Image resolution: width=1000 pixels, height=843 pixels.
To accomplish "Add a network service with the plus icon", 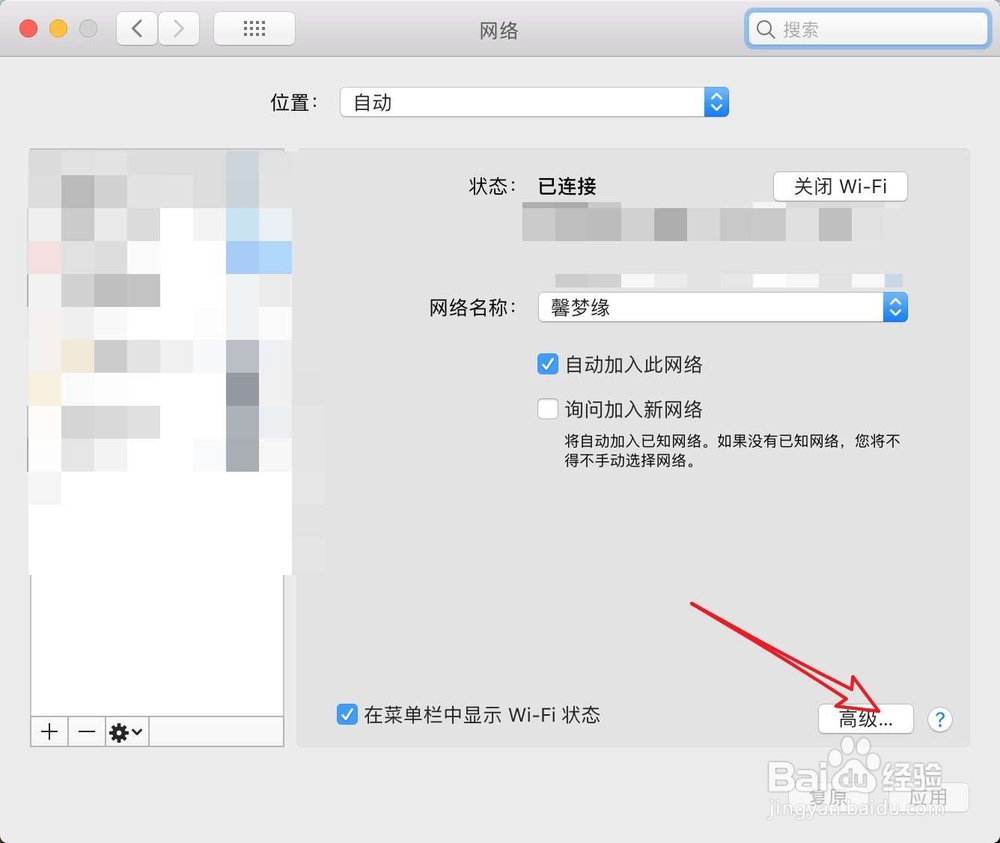I will 49,732.
